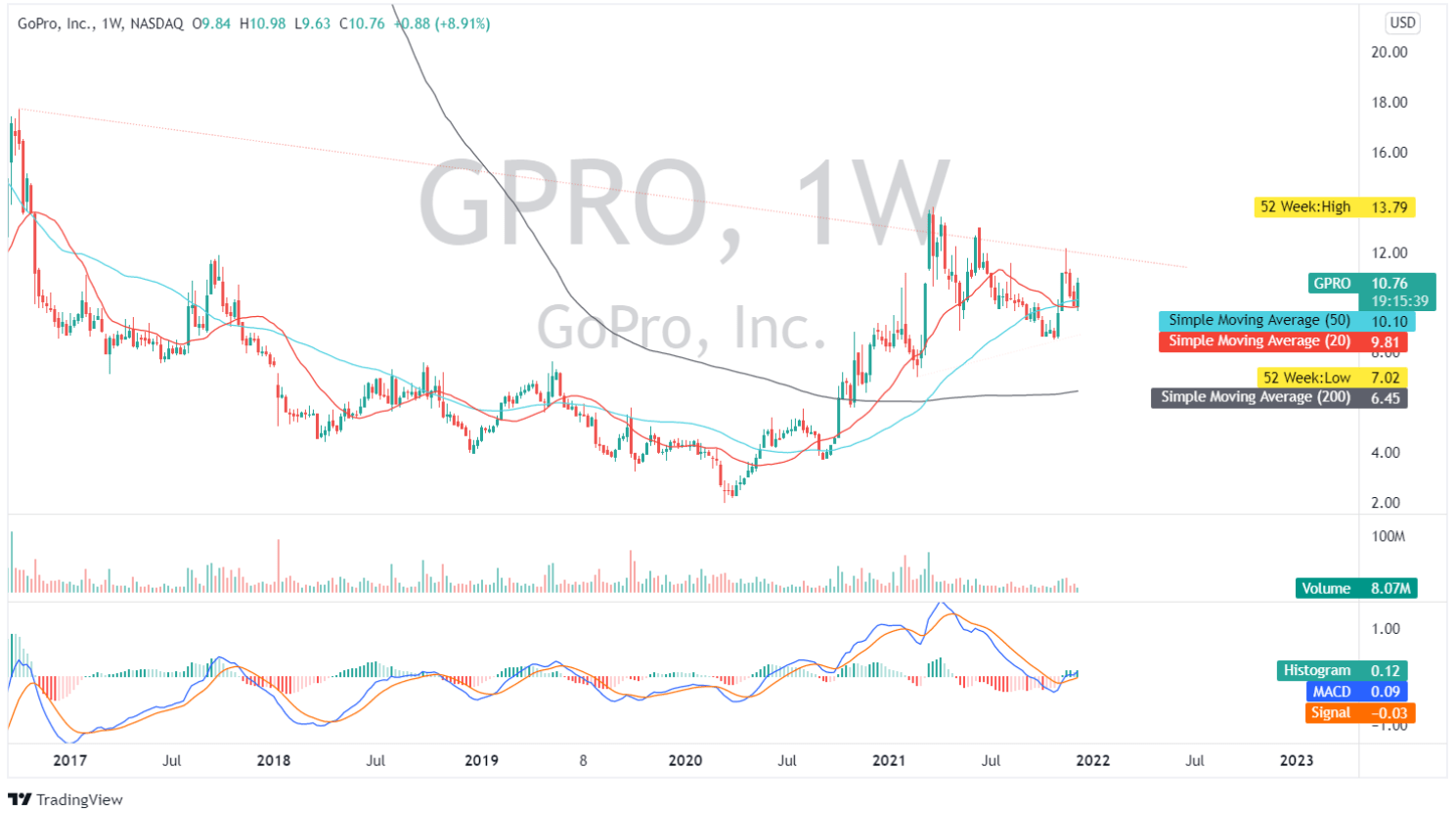Click the 2017 time axis label
This screenshot has height=813, width=1456.
pyautogui.click(x=69, y=761)
